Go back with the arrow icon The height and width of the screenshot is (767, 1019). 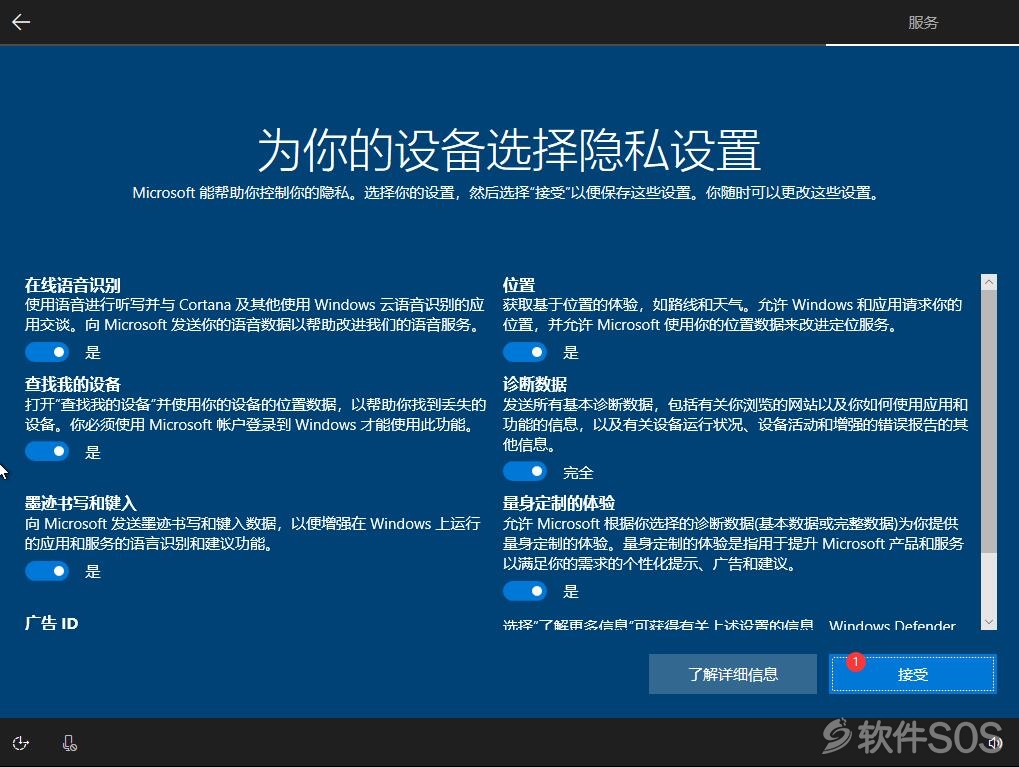(21, 22)
